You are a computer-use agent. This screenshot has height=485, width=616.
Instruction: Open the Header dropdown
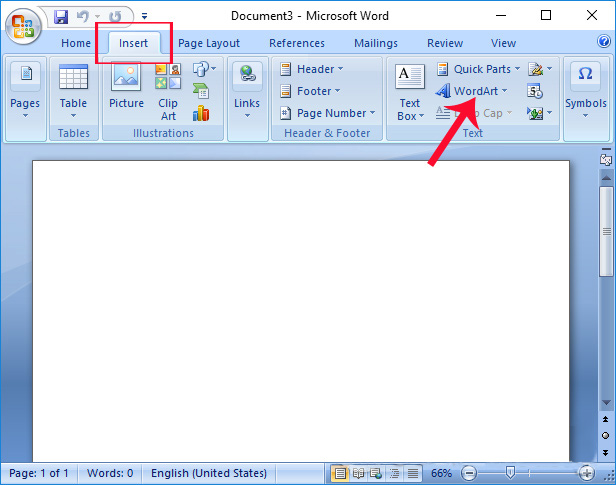click(x=312, y=69)
